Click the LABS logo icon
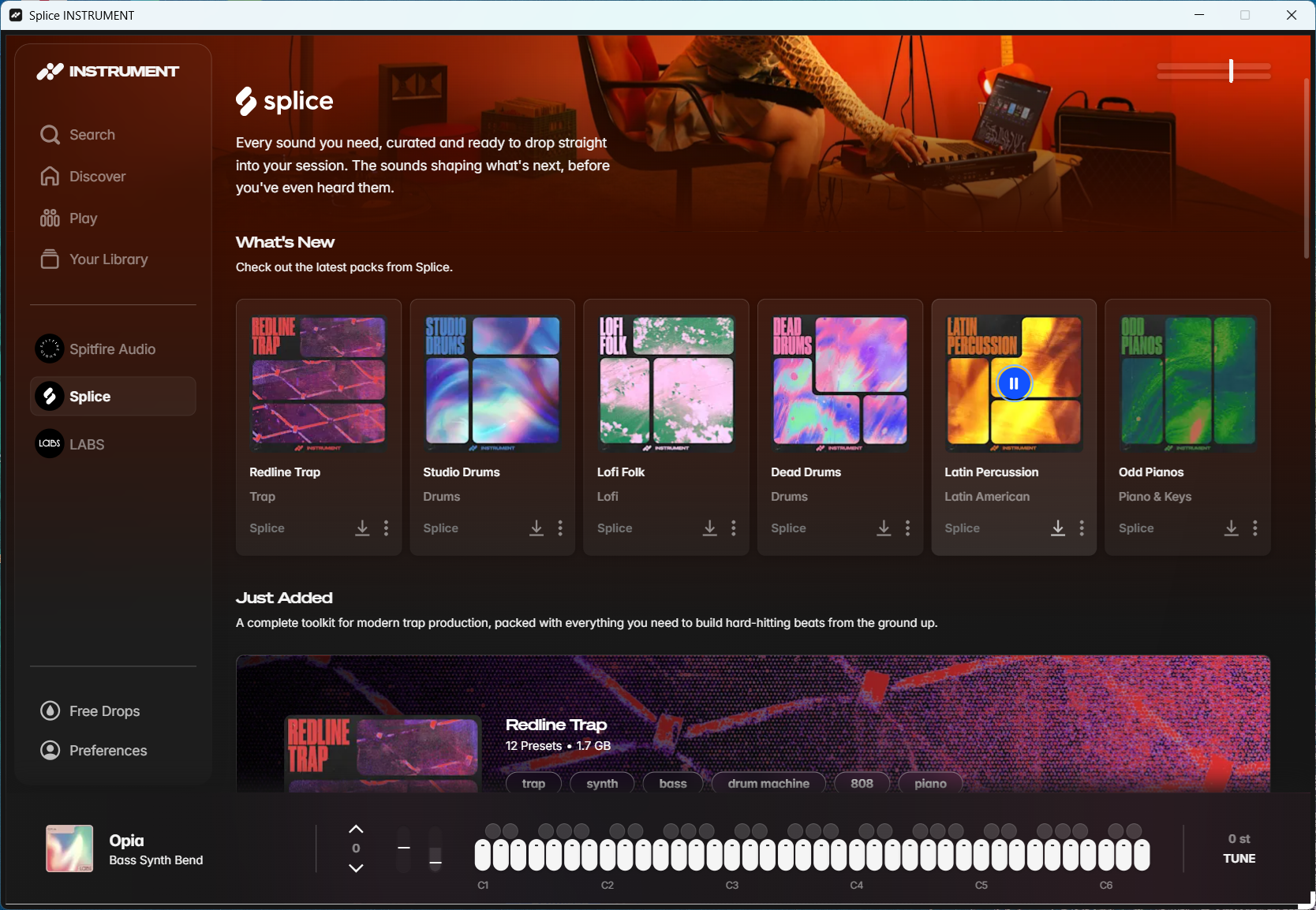This screenshot has width=1316, height=910. pyautogui.click(x=50, y=444)
